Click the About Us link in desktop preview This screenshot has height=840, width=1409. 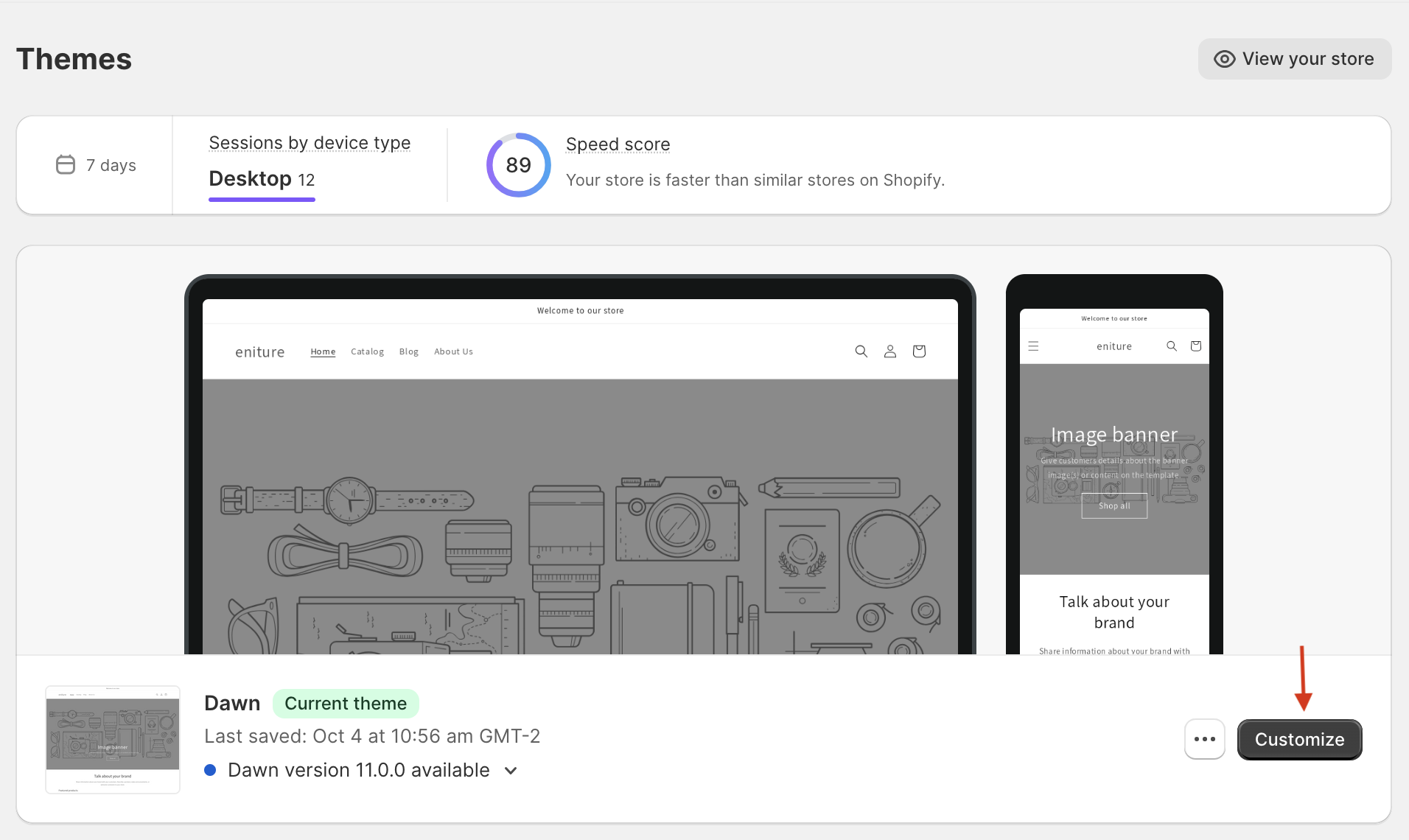453,352
